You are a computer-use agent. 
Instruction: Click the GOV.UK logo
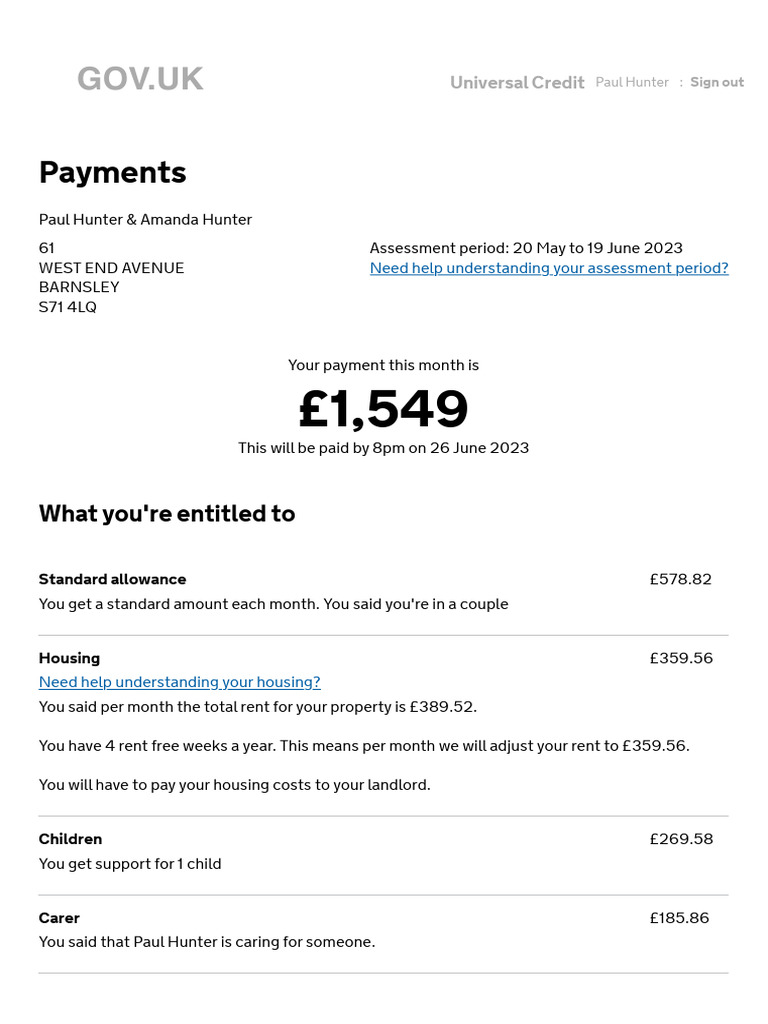tap(140, 79)
